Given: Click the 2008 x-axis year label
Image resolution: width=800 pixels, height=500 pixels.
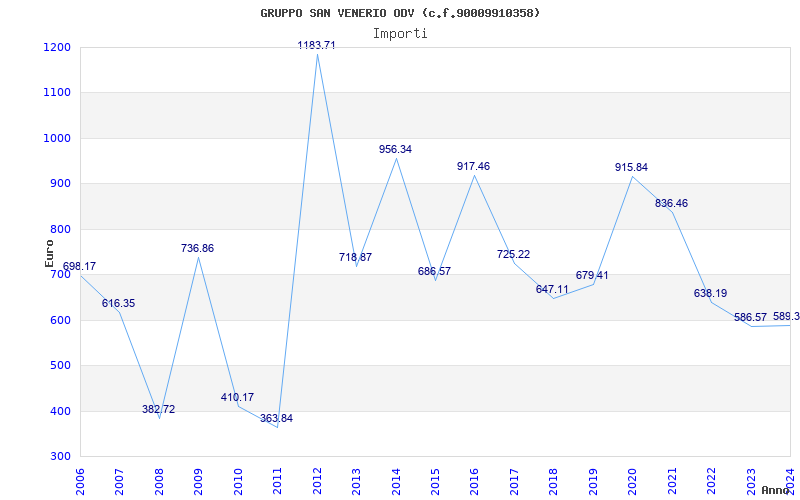Looking at the screenshot, I should 159,481.
